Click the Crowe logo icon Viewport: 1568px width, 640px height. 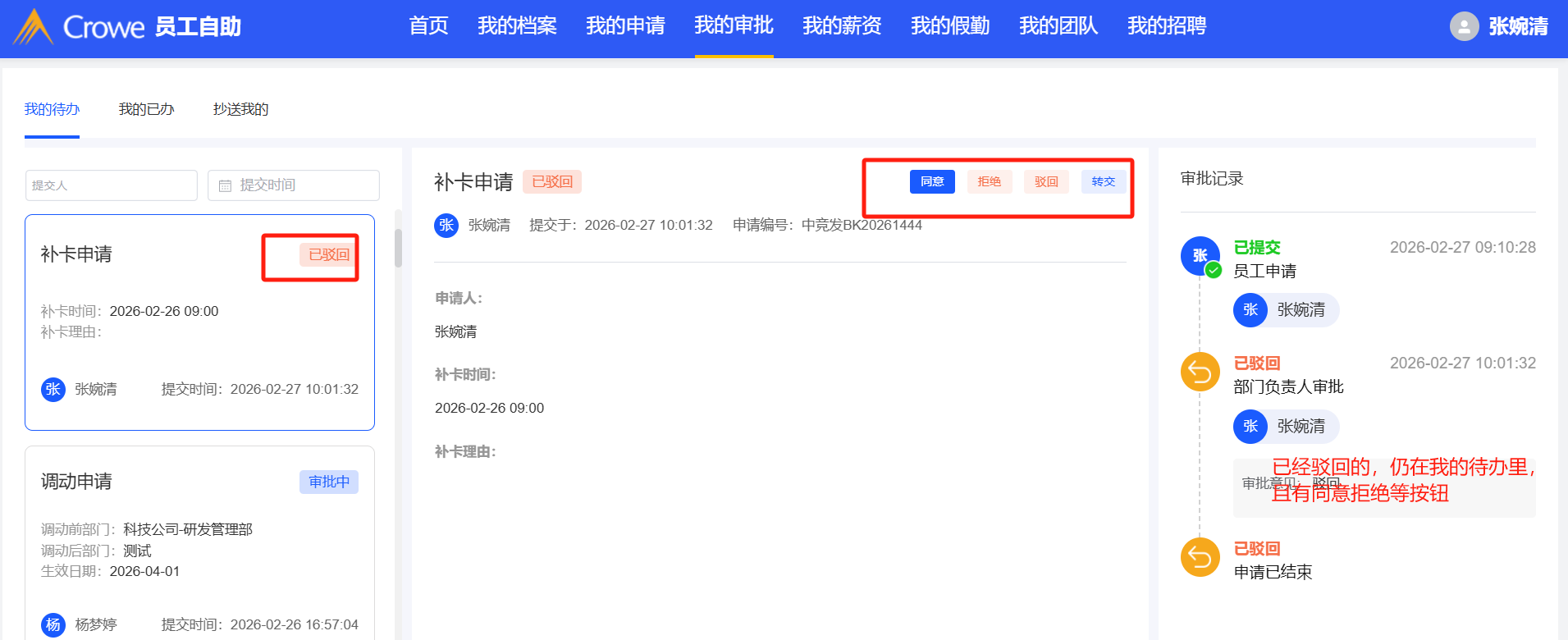coord(34,27)
